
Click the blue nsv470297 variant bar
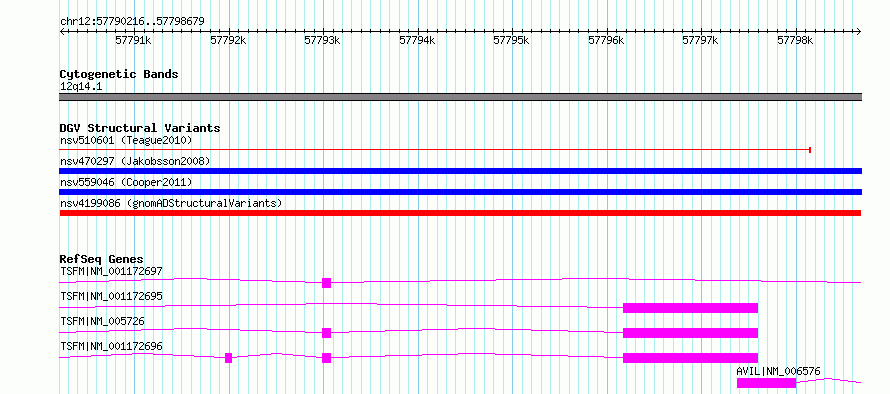[460, 171]
